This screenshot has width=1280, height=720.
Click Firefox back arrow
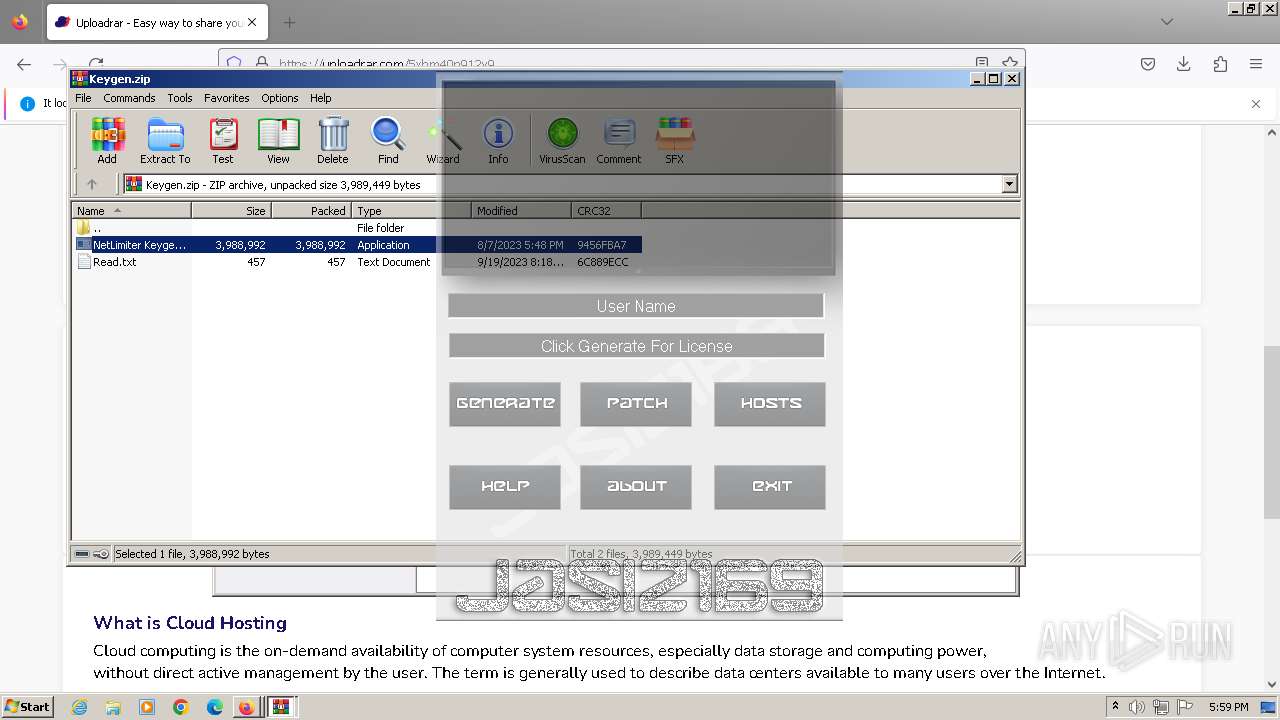coord(24,64)
